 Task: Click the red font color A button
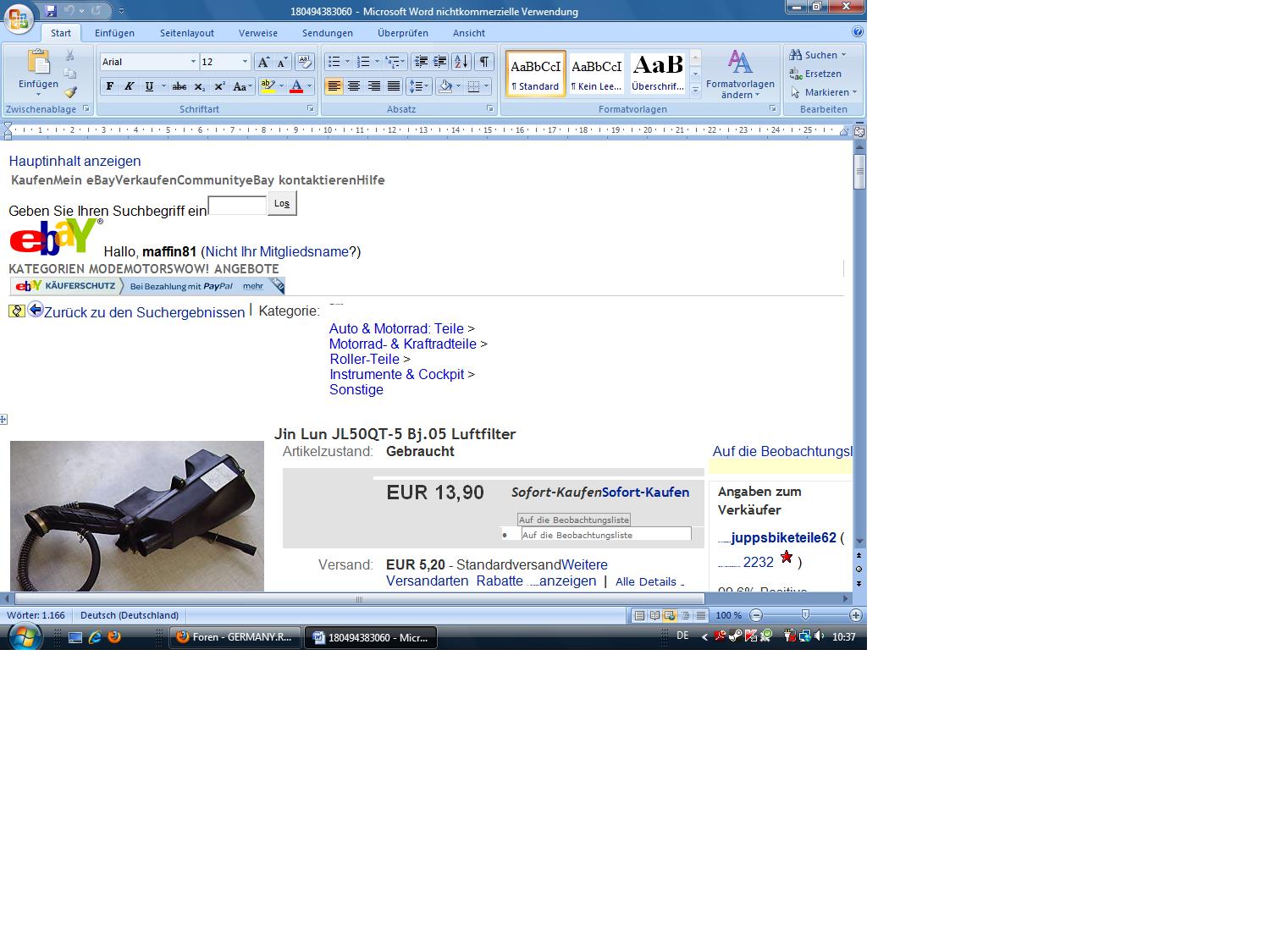click(x=296, y=86)
